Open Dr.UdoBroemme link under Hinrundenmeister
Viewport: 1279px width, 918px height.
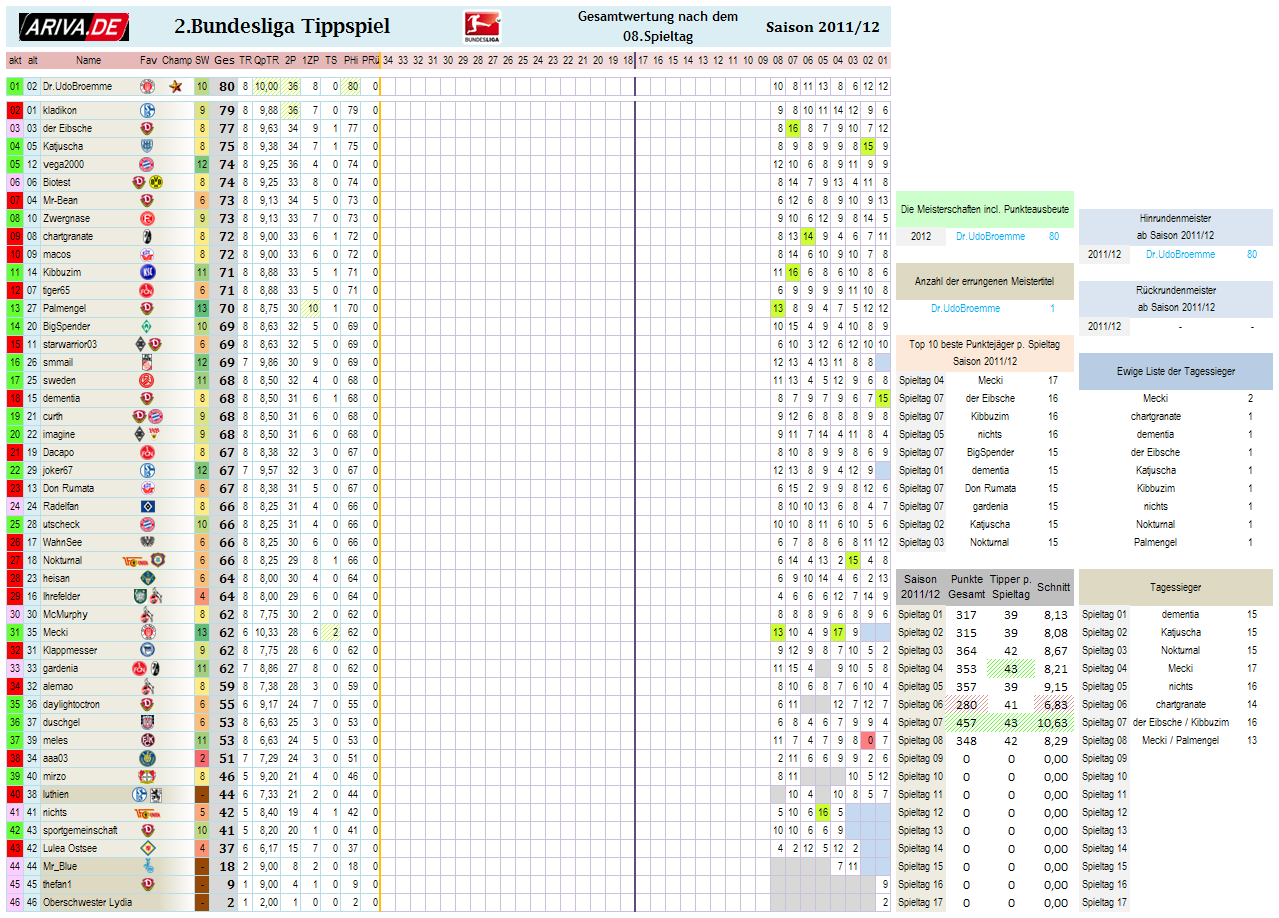1181,255
